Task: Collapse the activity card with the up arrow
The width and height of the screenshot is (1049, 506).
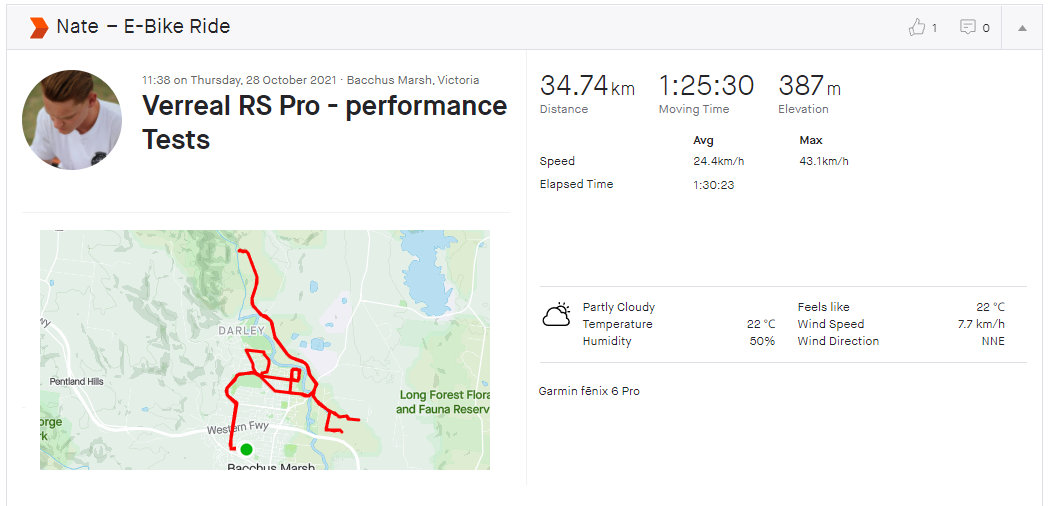Action: [x=1022, y=28]
